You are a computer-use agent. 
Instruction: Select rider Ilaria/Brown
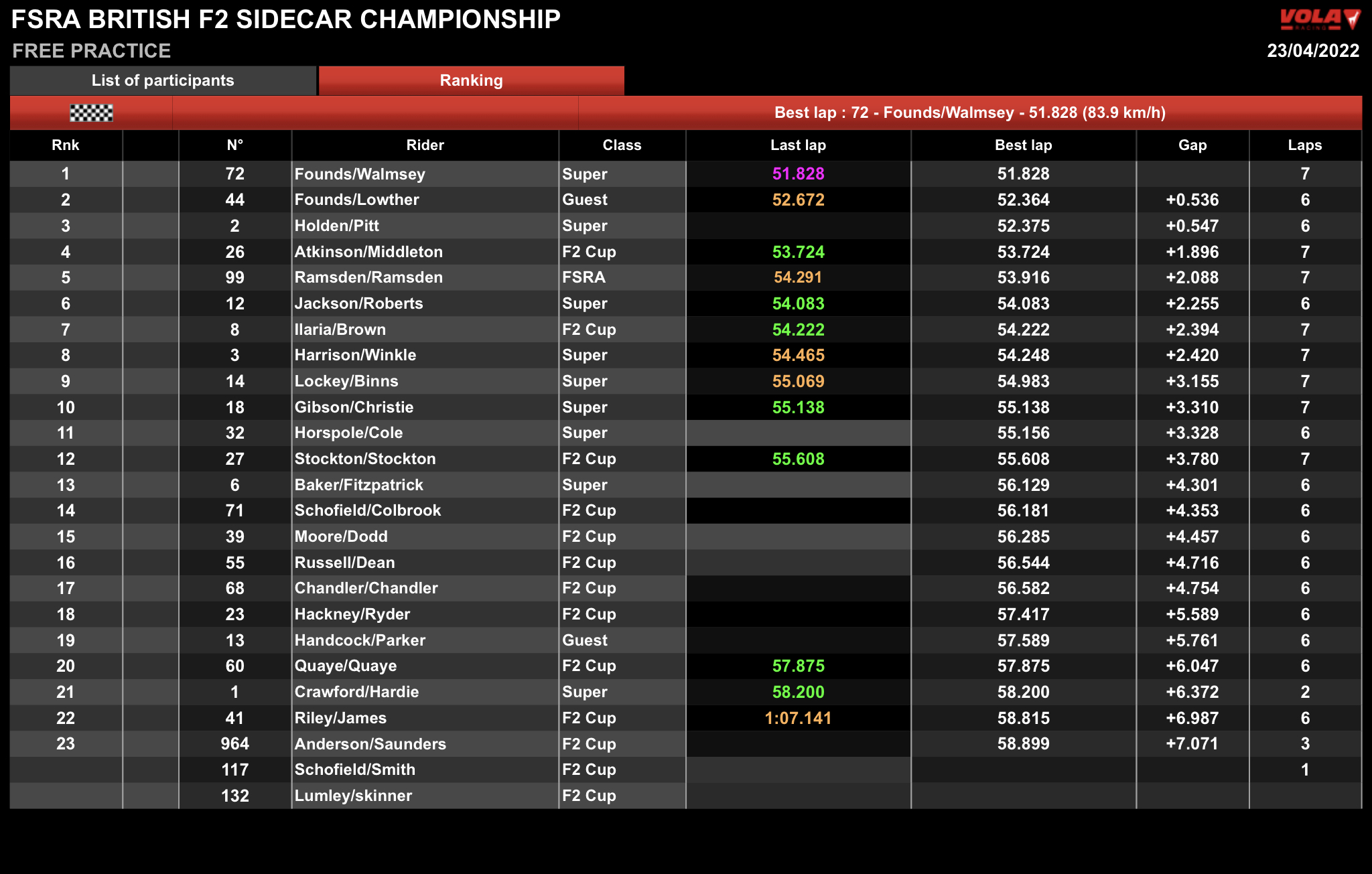pos(340,330)
